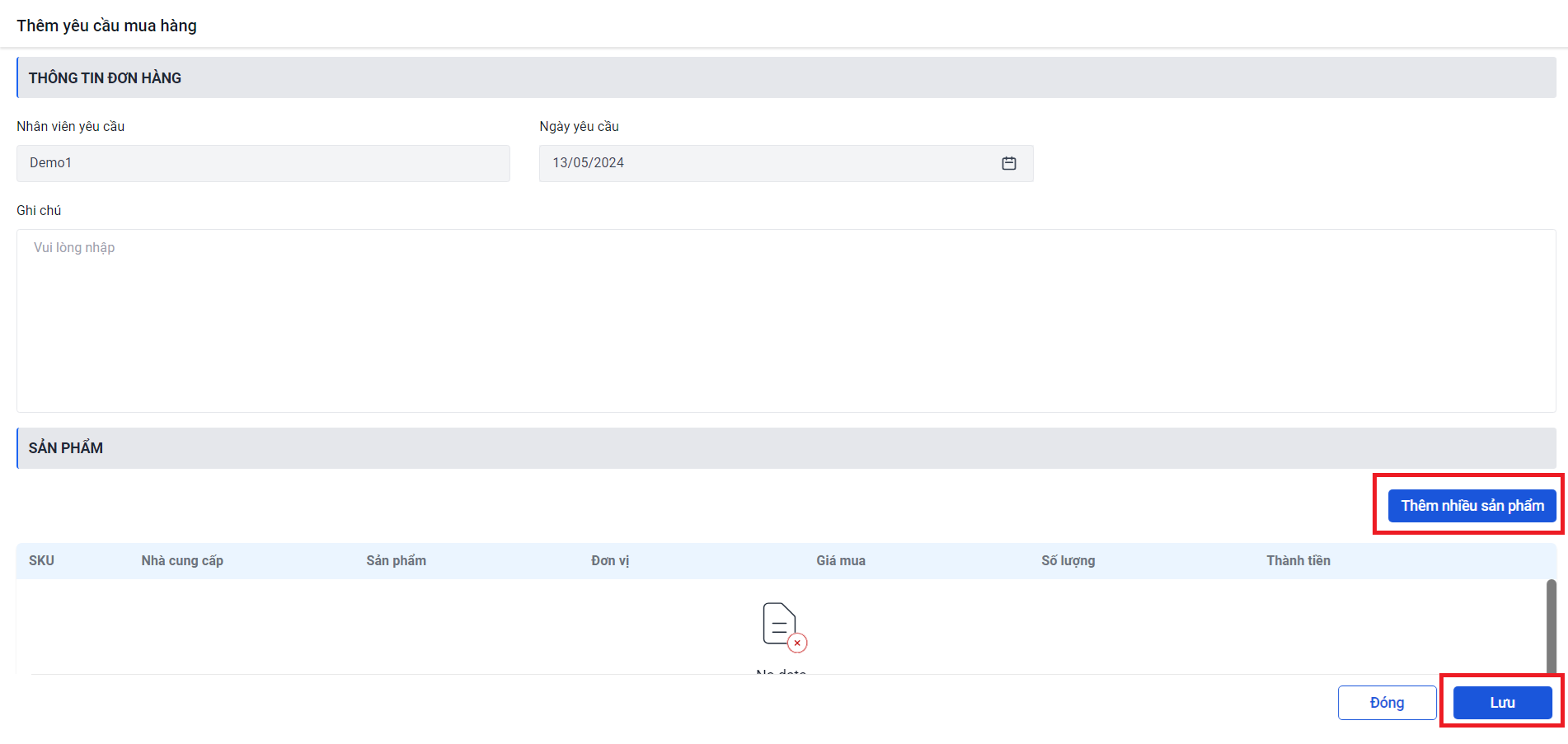1568x744 pixels.
Task: Click the empty-data document icon in table
Action: (x=784, y=627)
